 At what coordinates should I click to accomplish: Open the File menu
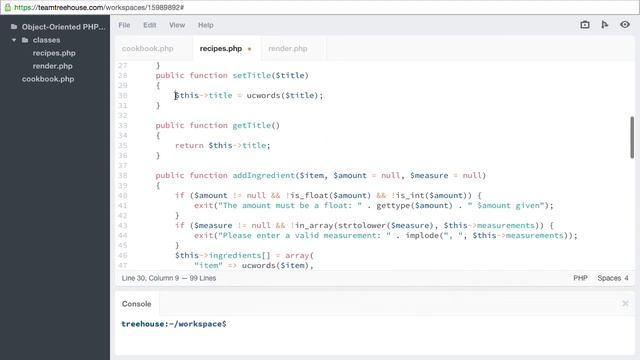[124, 25]
